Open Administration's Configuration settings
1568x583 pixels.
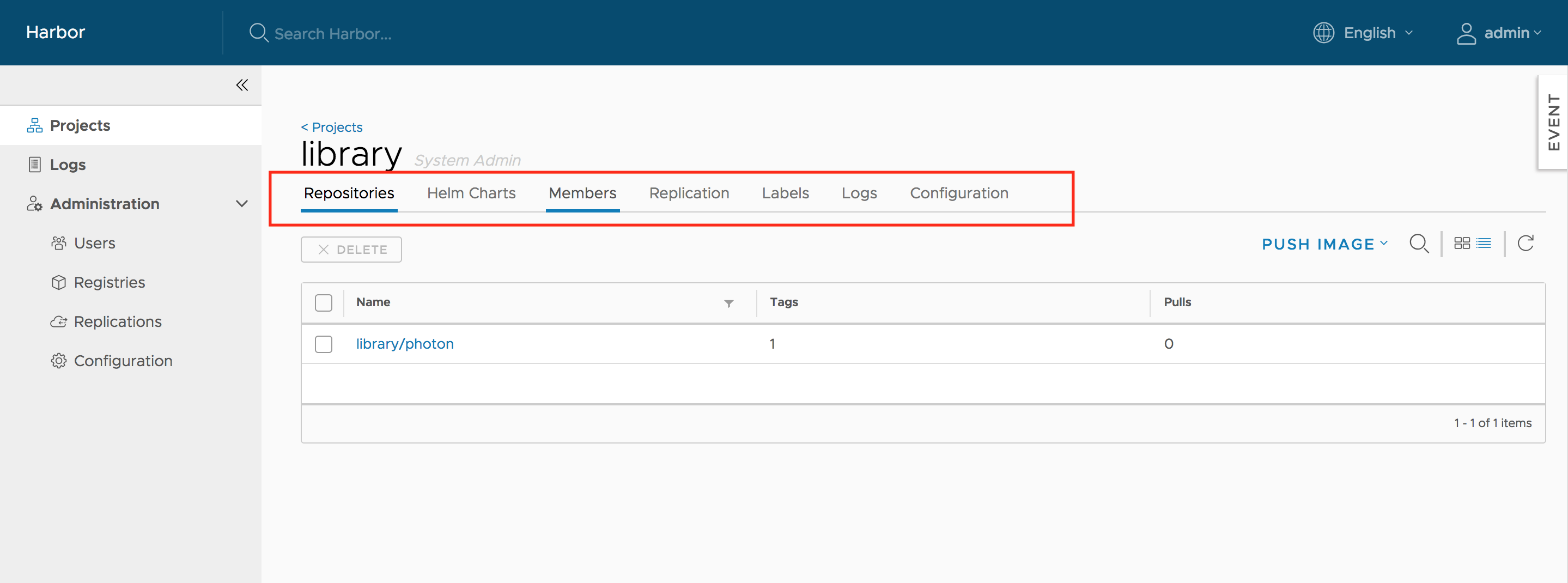pyautogui.click(x=123, y=360)
